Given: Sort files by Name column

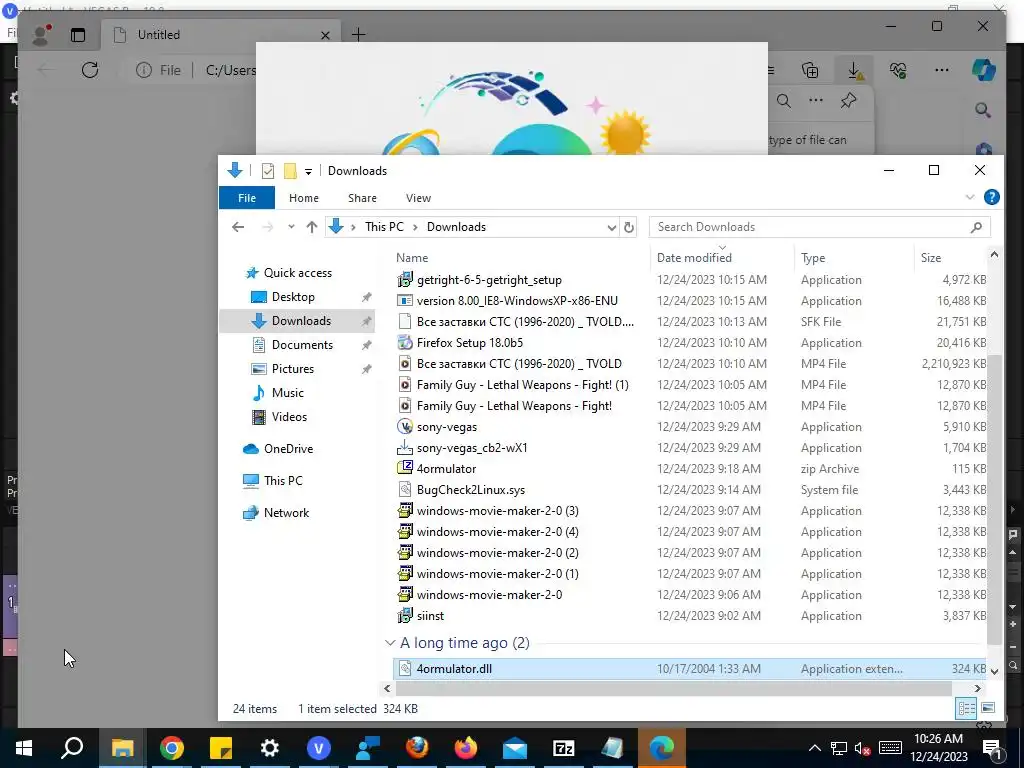Looking at the screenshot, I should tap(412, 258).
